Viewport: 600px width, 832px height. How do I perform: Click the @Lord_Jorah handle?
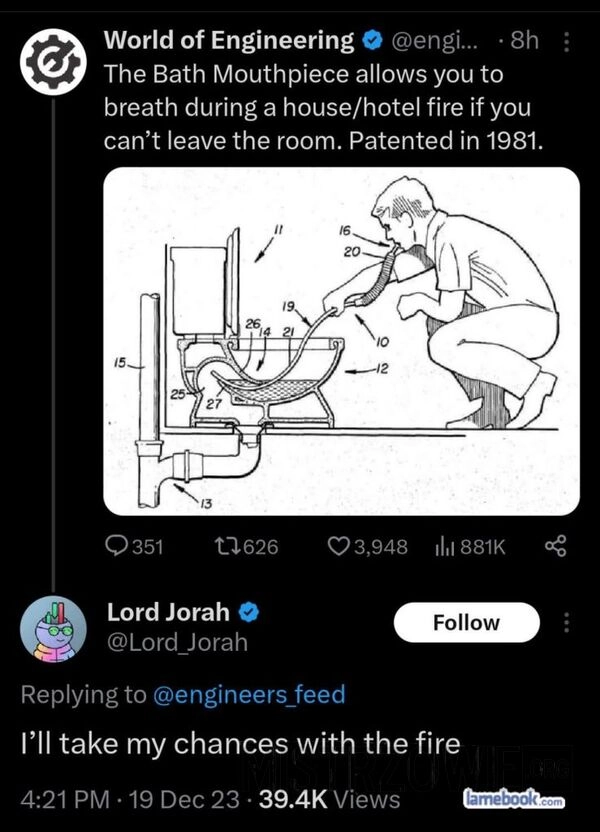pyautogui.click(x=177, y=642)
